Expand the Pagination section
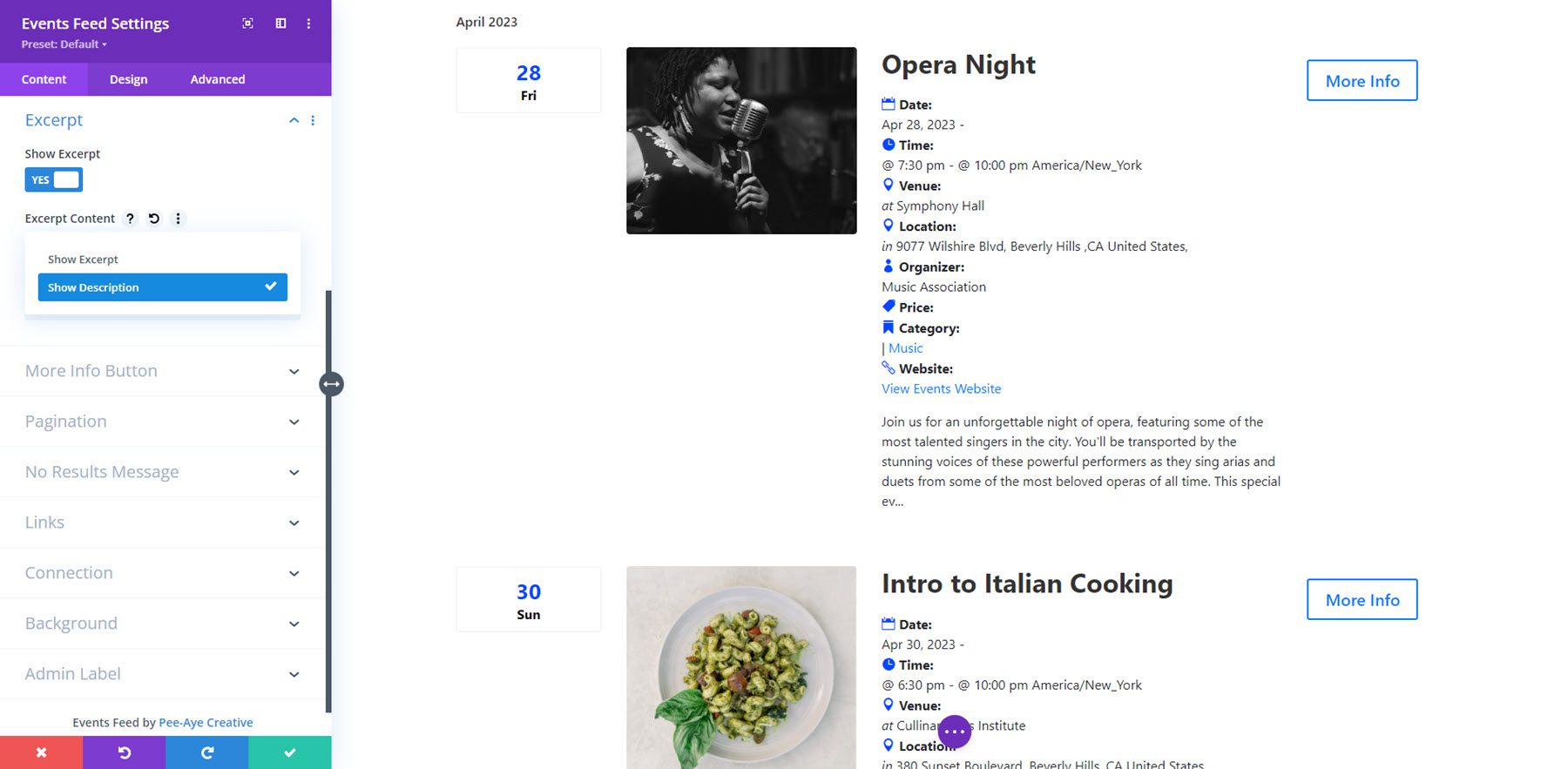The width and height of the screenshot is (1568, 769). (162, 422)
